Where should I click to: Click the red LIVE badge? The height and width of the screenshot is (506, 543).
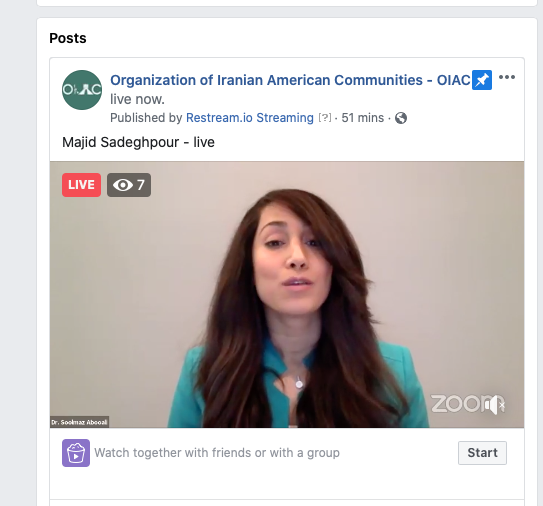point(81,185)
